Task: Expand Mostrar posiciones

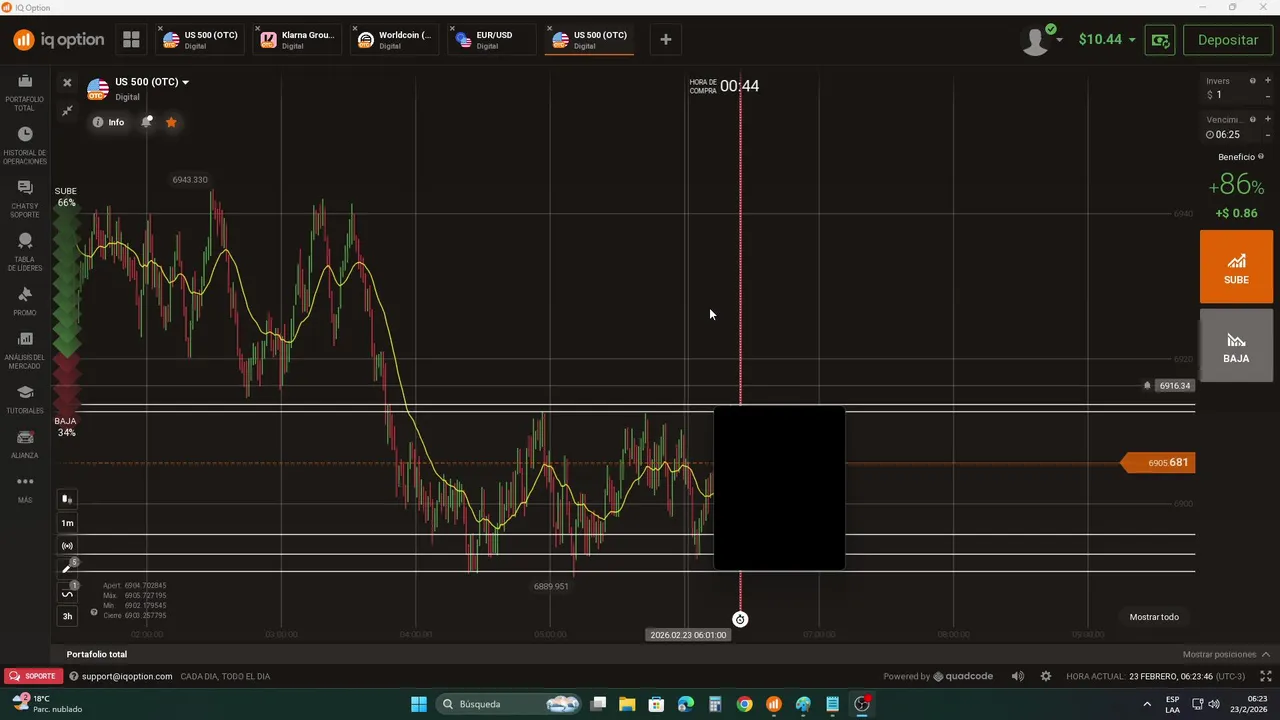Action: tap(1226, 654)
